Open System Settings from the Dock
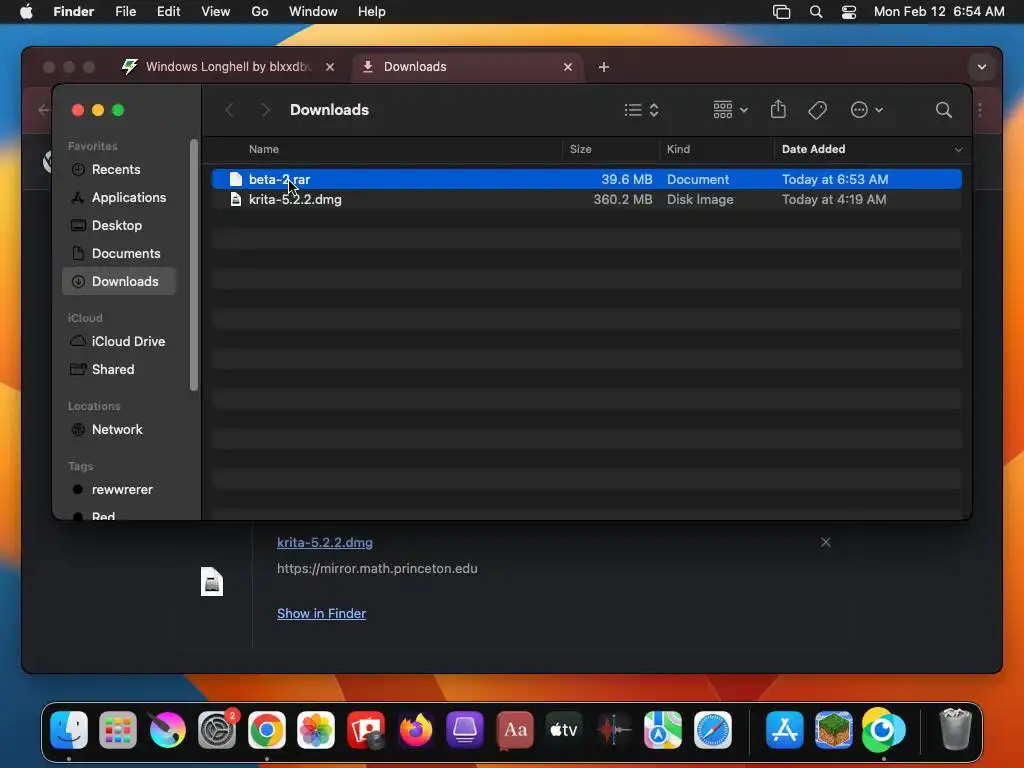This screenshot has height=768, width=1024. point(217,729)
